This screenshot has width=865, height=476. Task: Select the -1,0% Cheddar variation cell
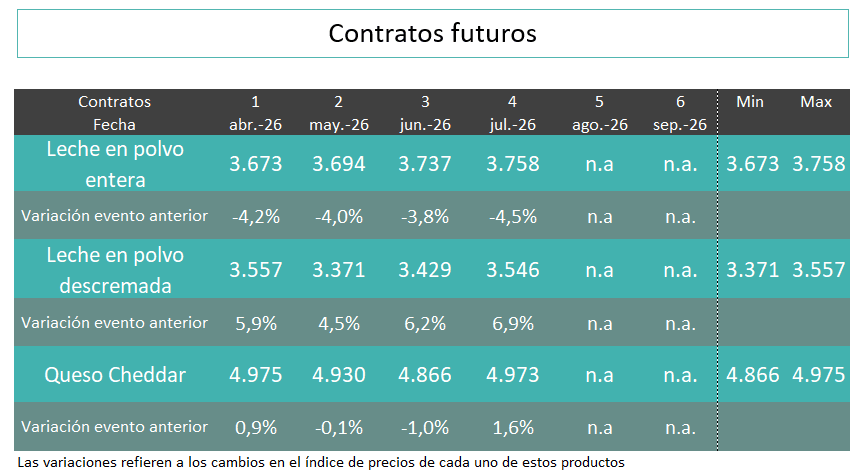tap(425, 427)
